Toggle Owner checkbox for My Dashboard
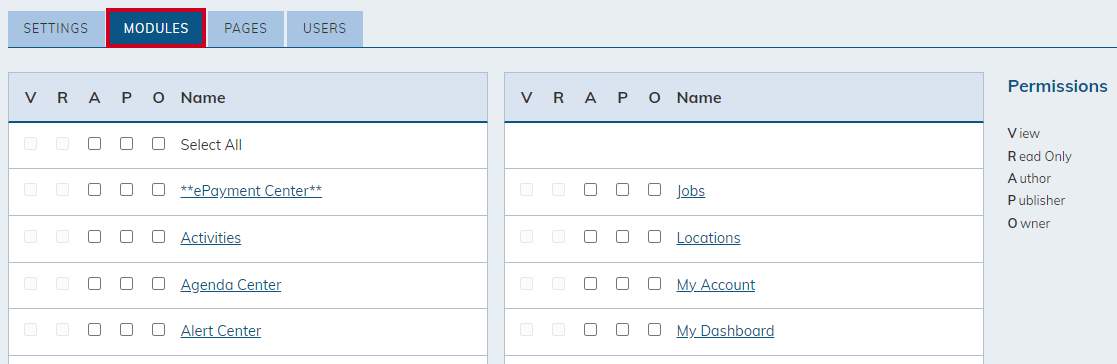1117x364 pixels. click(654, 330)
